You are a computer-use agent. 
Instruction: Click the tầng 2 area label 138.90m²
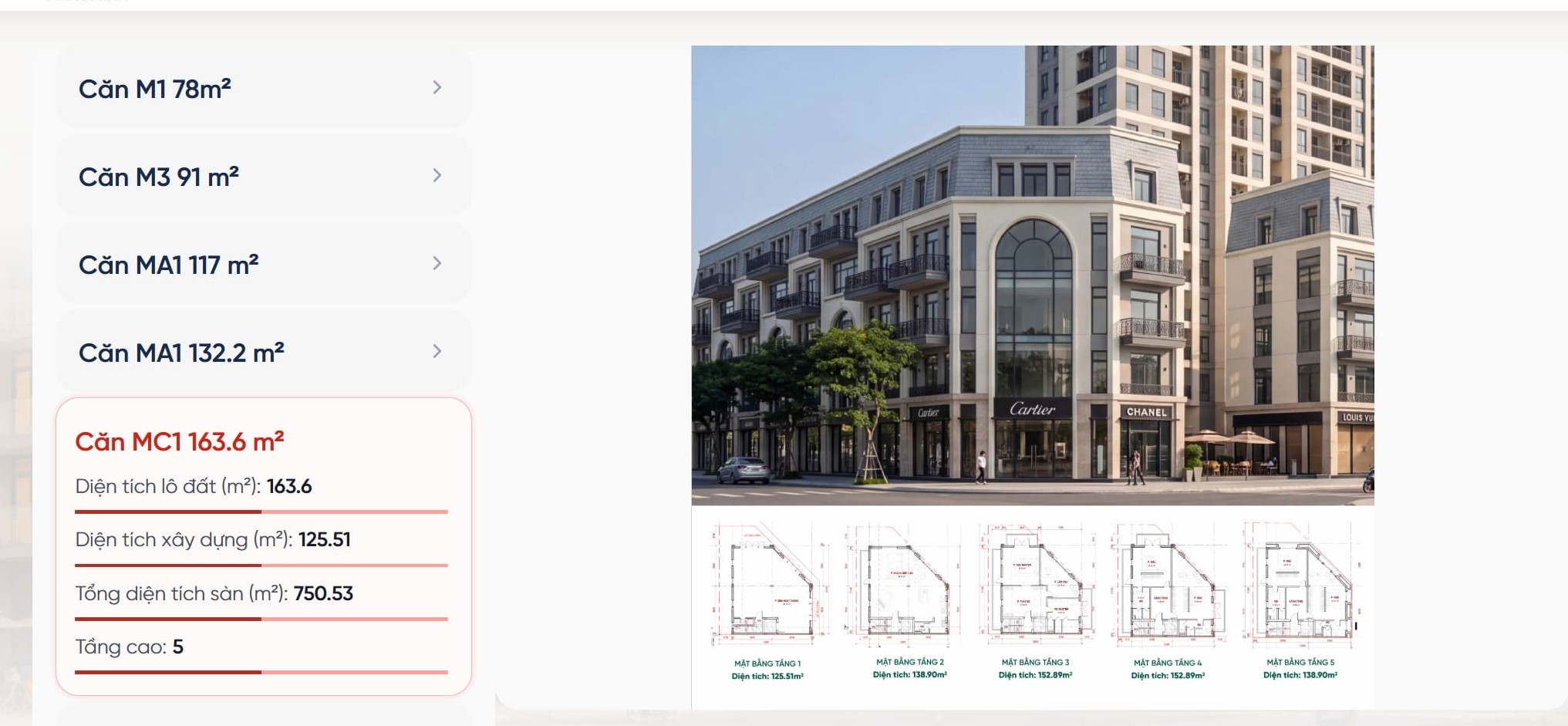pyautogui.click(x=910, y=675)
